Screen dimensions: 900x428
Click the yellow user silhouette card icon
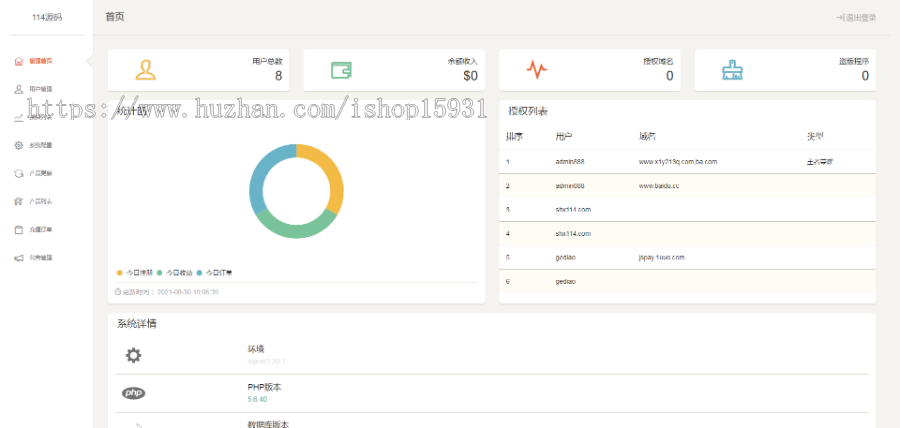[146, 70]
